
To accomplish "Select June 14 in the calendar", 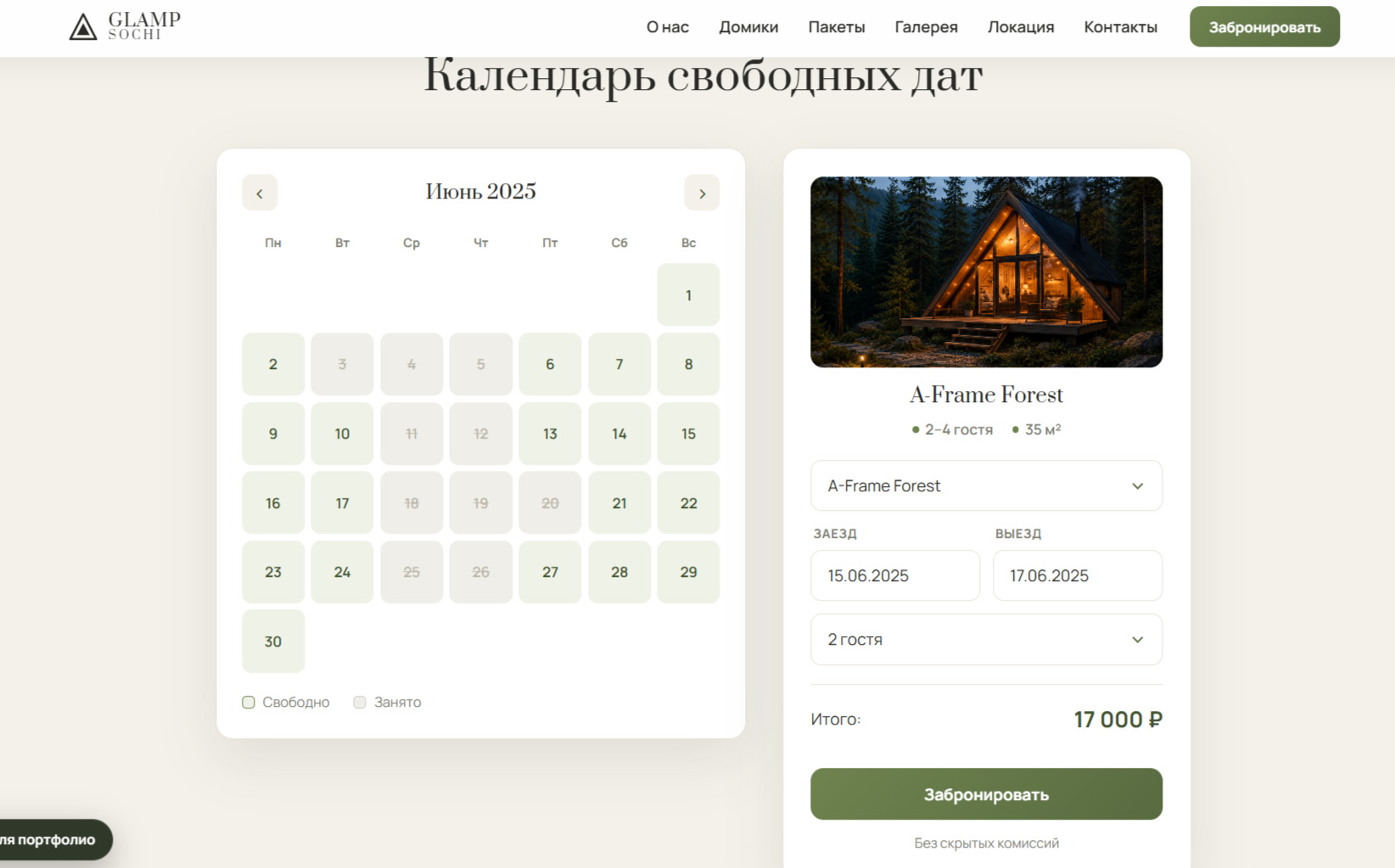I will pyautogui.click(x=619, y=434).
